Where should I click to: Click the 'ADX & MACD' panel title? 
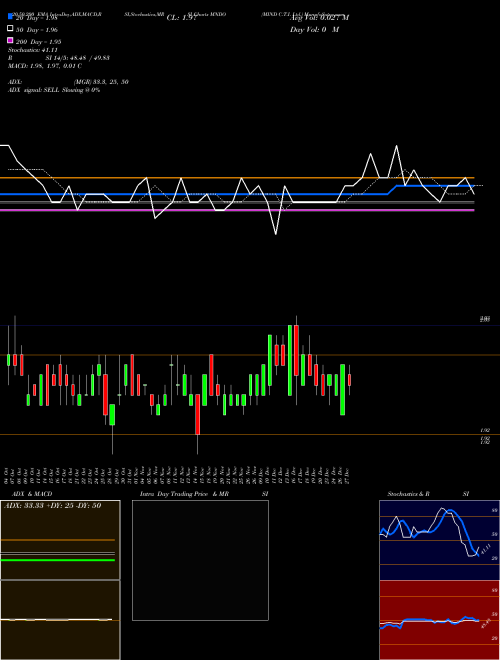tap(32, 494)
